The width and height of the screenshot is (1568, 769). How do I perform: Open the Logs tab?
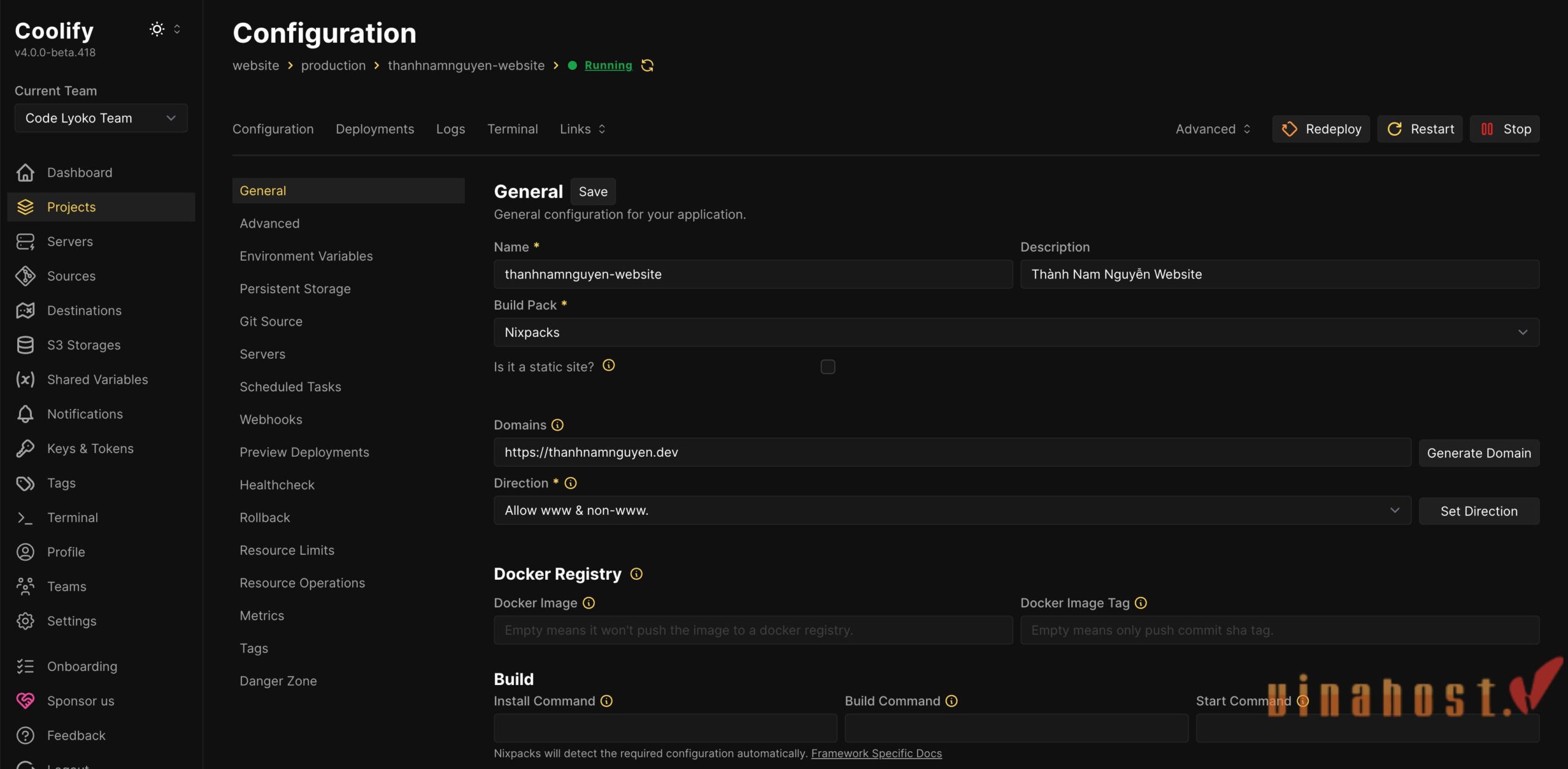tap(451, 129)
